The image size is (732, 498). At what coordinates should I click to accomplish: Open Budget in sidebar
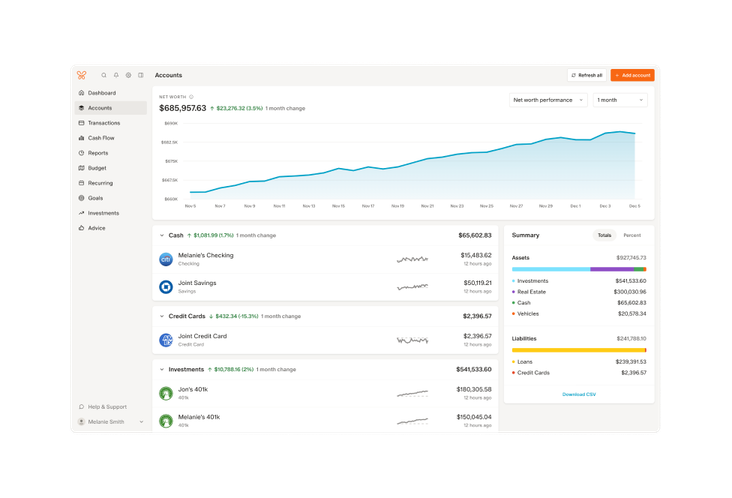coord(111,168)
